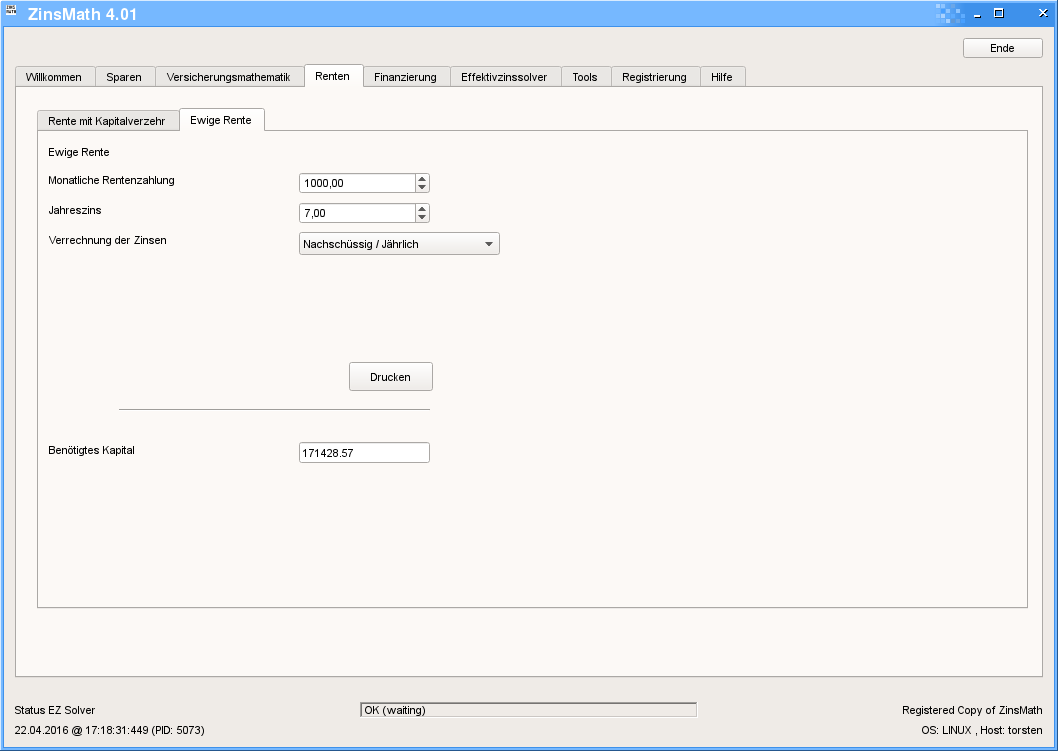Viewport: 1058px width, 751px height.
Task: Increase the Jahreszins value with up arrow
Action: tap(422, 208)
